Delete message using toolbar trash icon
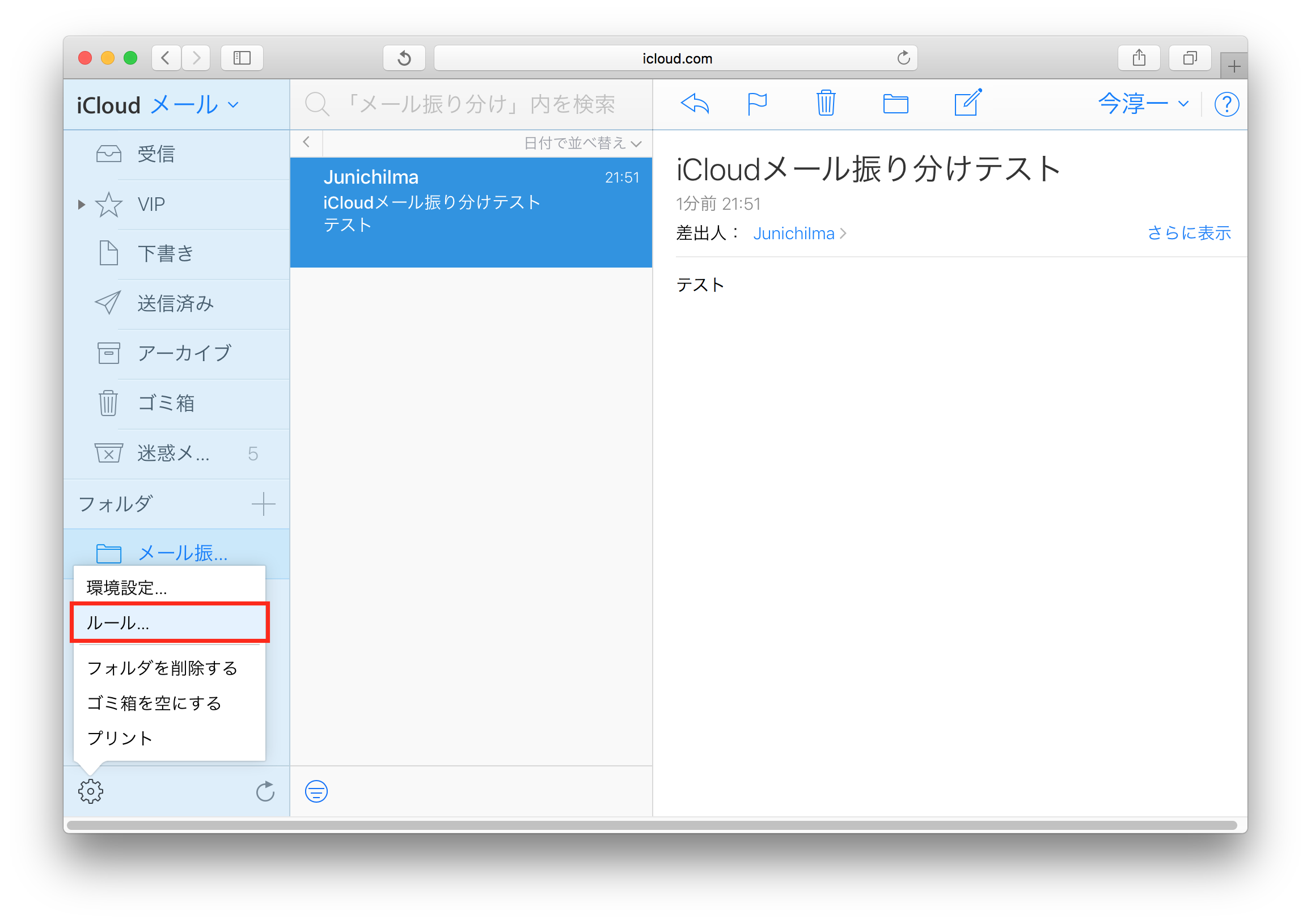The height and width of the screenshot is (924, 1311). 826,103
